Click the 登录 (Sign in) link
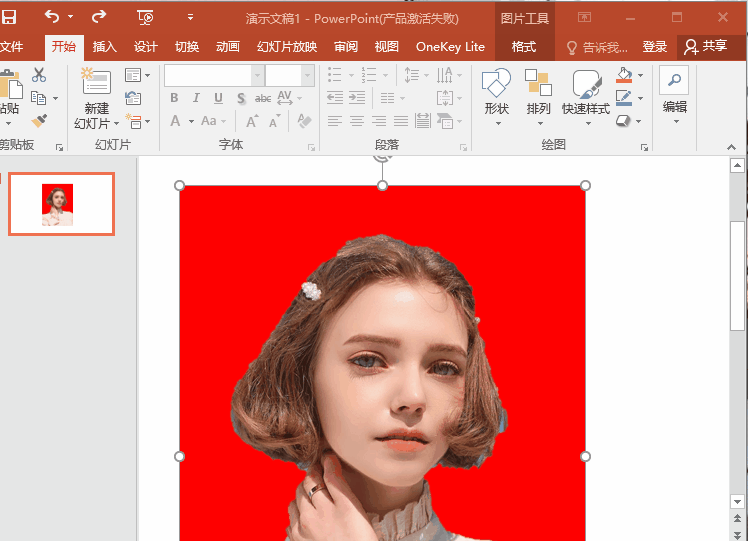 (x=654, y=47)
